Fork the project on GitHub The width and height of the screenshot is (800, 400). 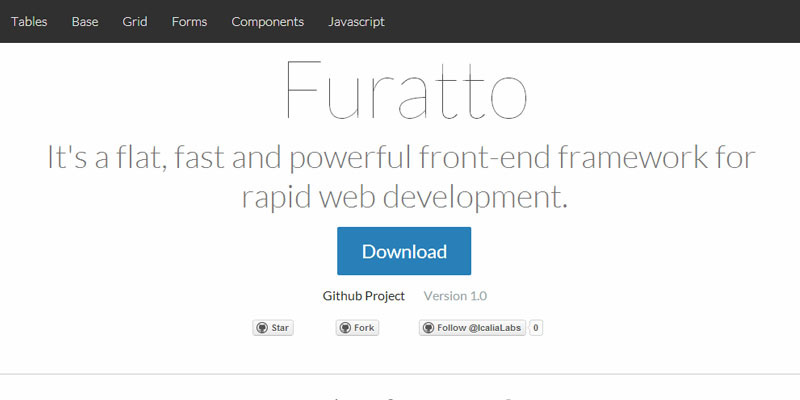(x=357, y=328)
